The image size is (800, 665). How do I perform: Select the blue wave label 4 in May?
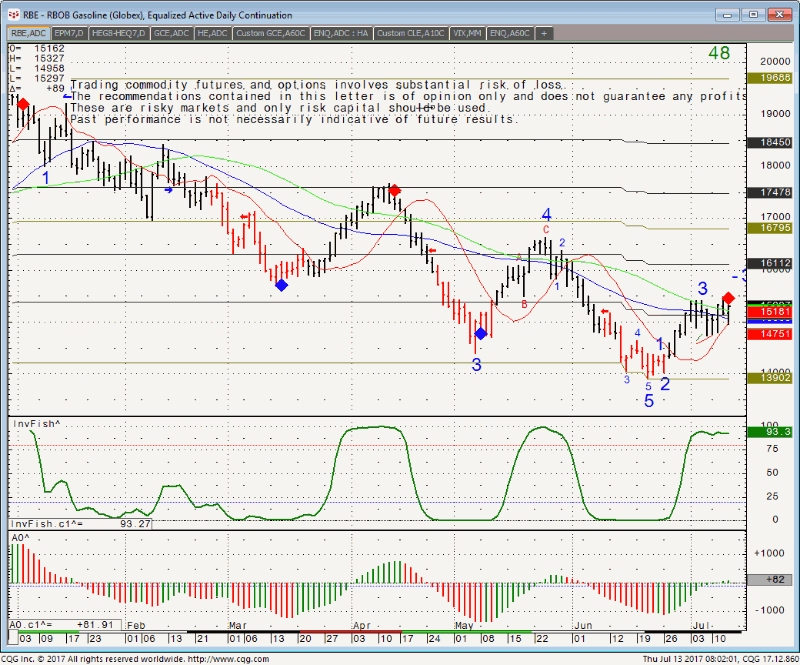[x=546, y=215]
